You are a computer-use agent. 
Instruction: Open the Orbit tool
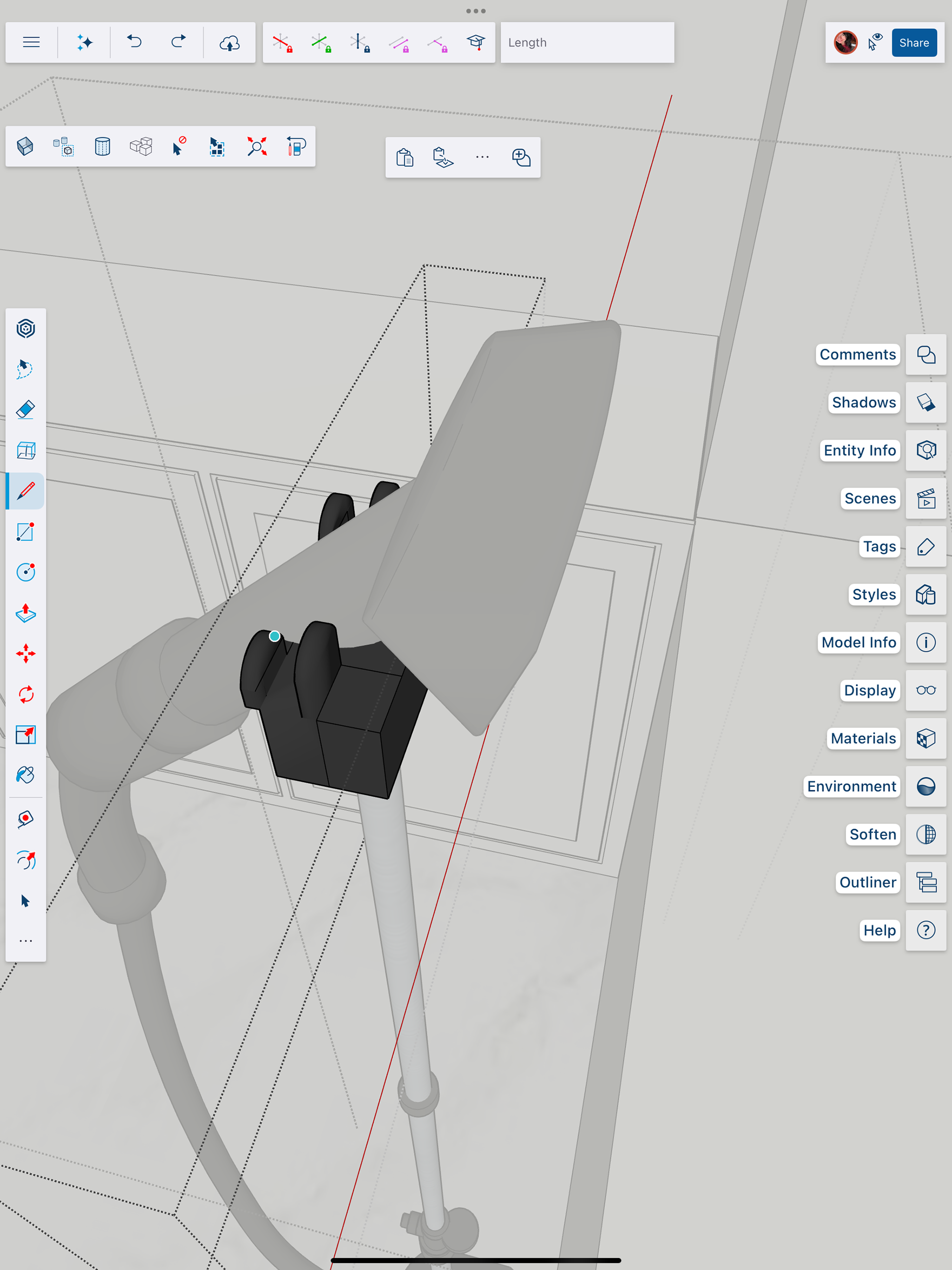(25, 860)
